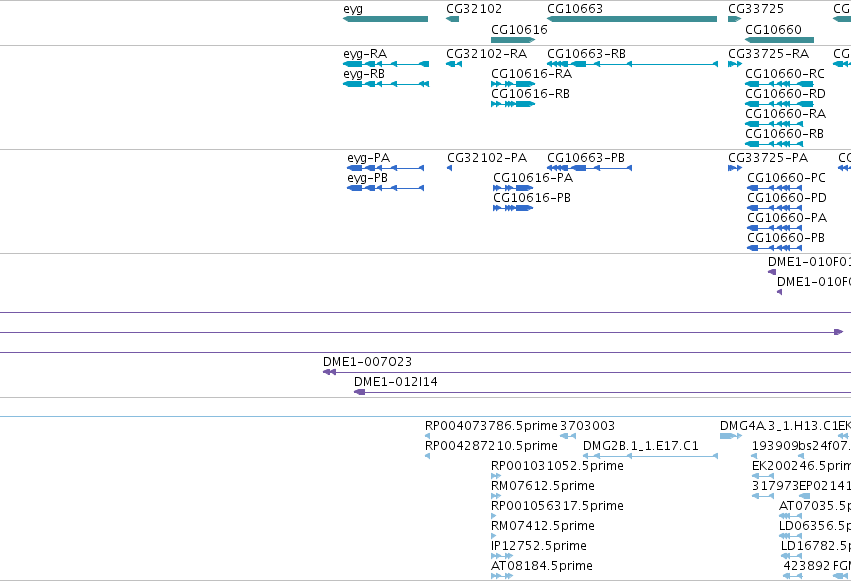This screenshot has width=851, height=581.
Task: Select the CG10660-PB protein label
Action: pyautogui.click(x=786, y=238)
